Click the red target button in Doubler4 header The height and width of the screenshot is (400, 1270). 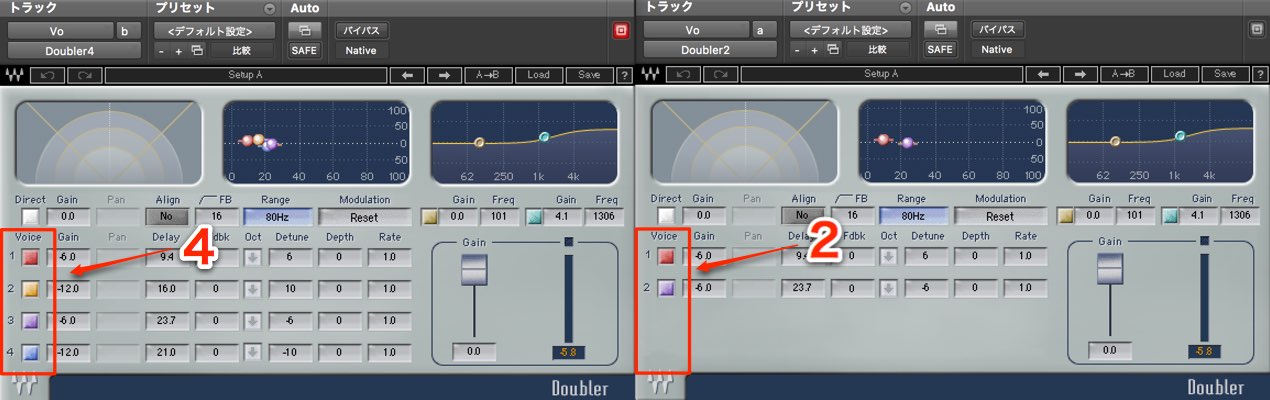click(x=621, y=30)
